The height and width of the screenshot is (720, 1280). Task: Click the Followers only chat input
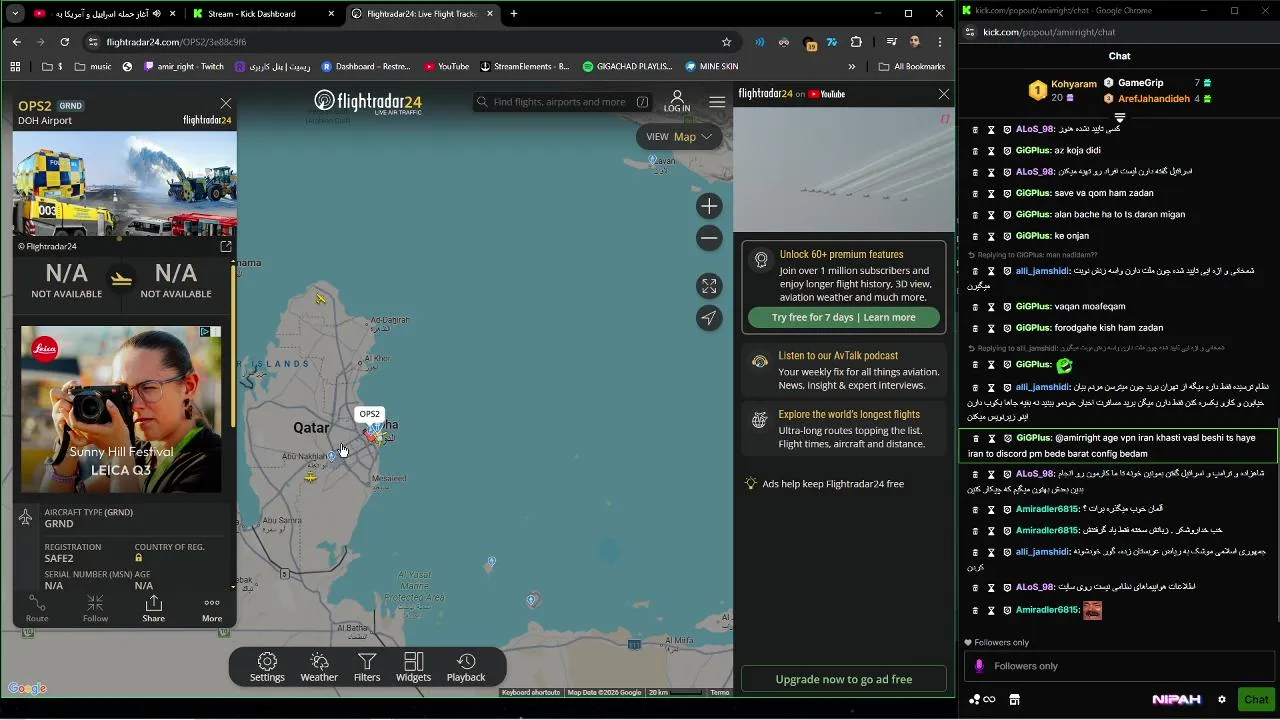(x=1120, y=666)
